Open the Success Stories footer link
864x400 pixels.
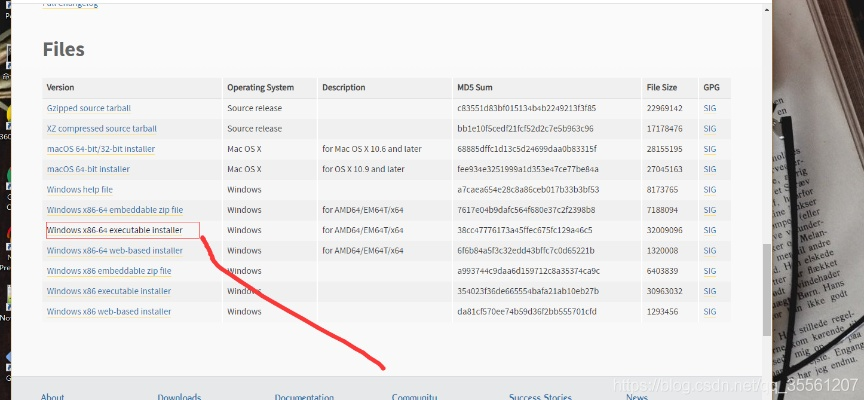coord(541,396)
